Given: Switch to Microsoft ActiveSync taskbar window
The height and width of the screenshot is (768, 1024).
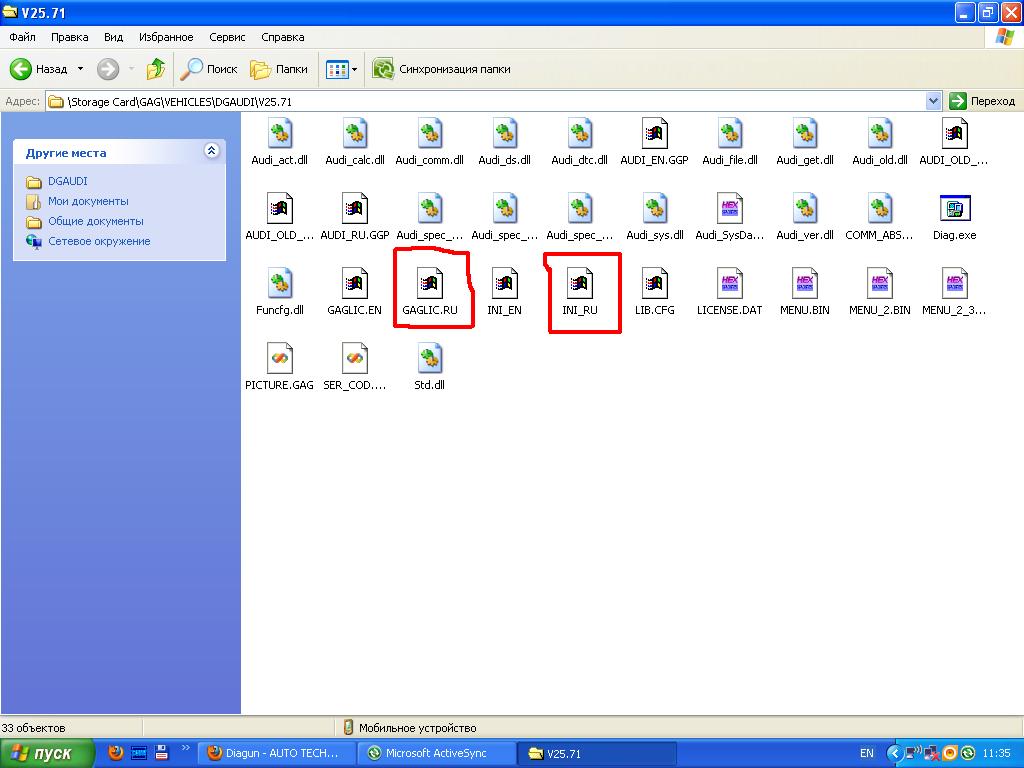Looking at the screenshot, I should tap(437, 753).
